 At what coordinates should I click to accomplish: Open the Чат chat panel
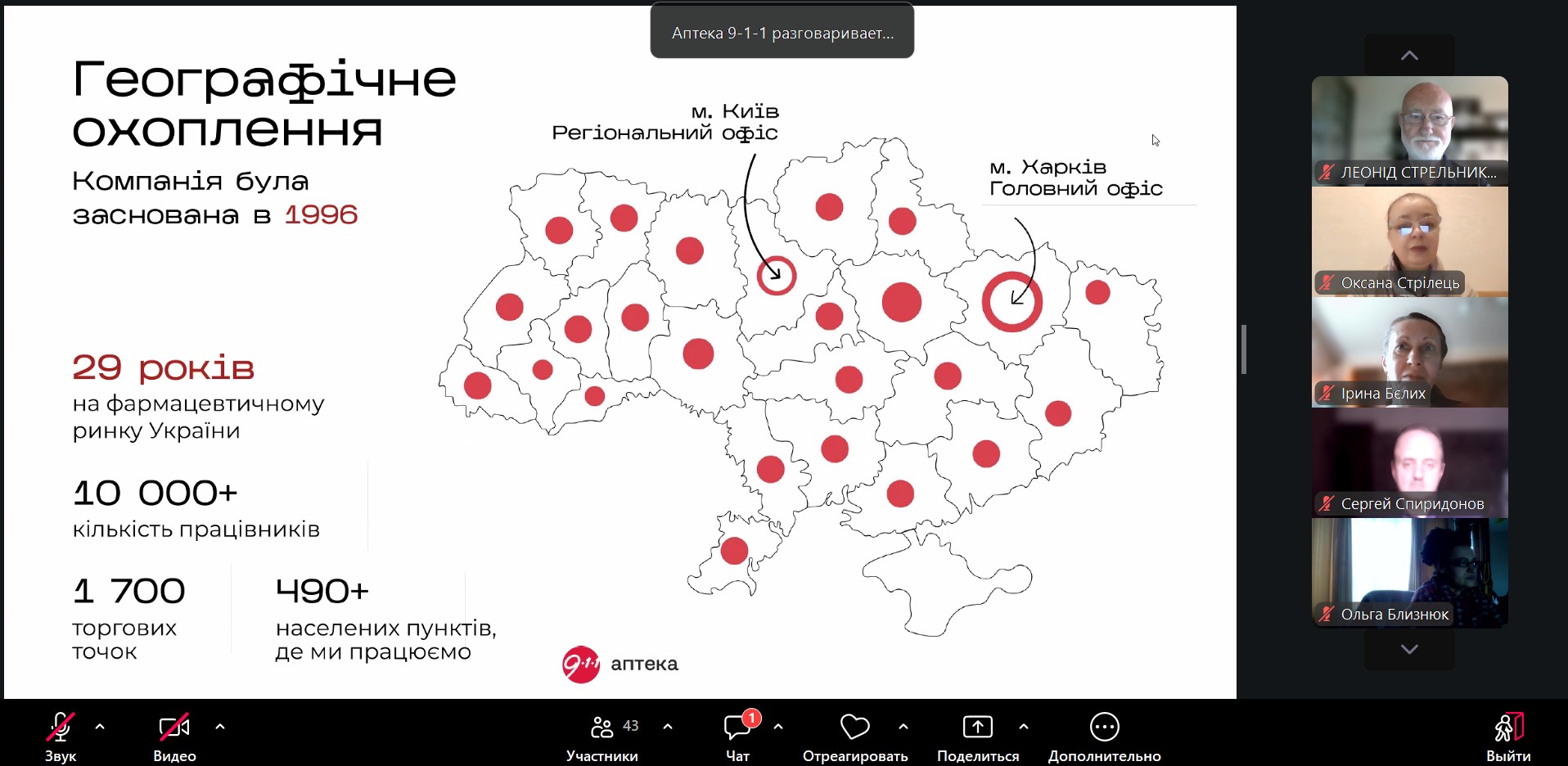737,737
